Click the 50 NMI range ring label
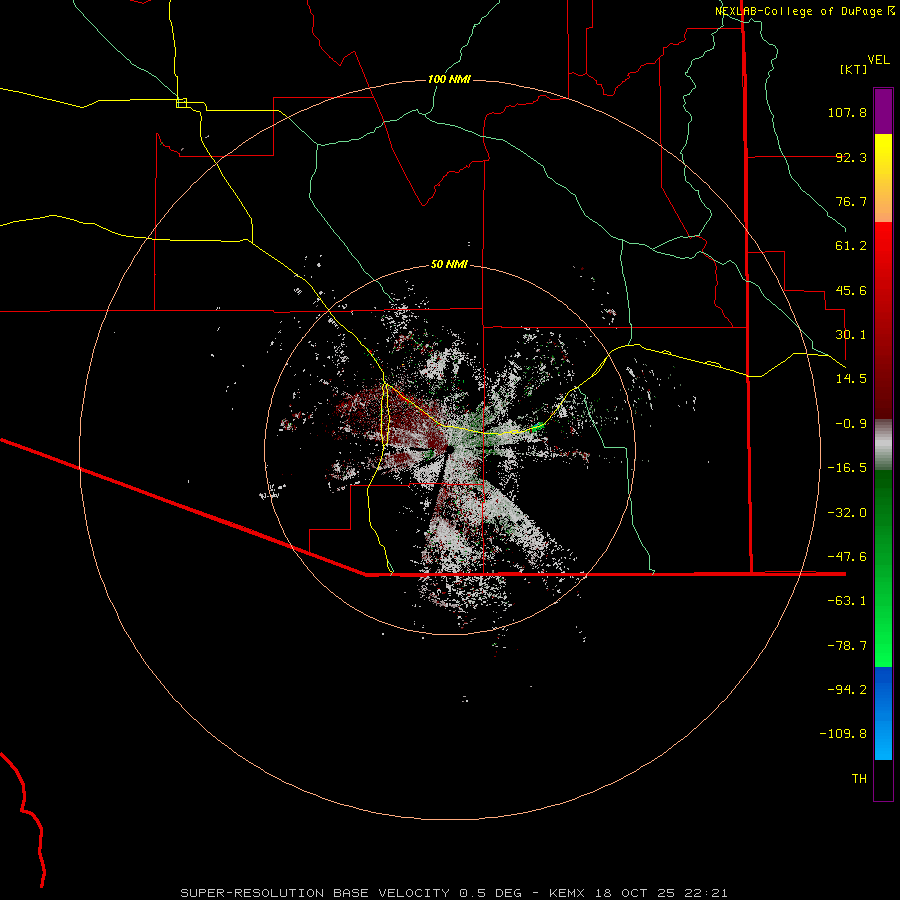This screenshot has height=900, width=900. pos(449,265)
